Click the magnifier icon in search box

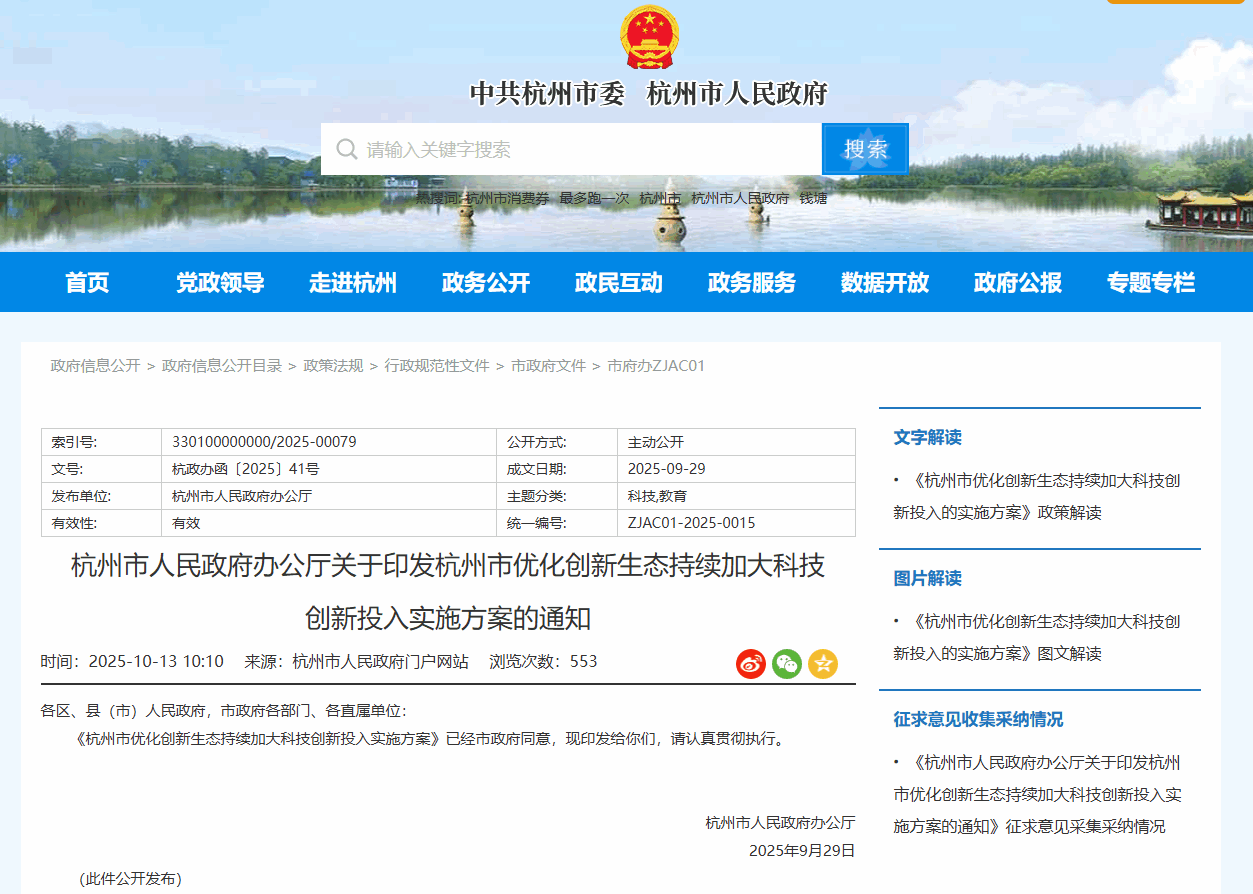click(347, 150)
